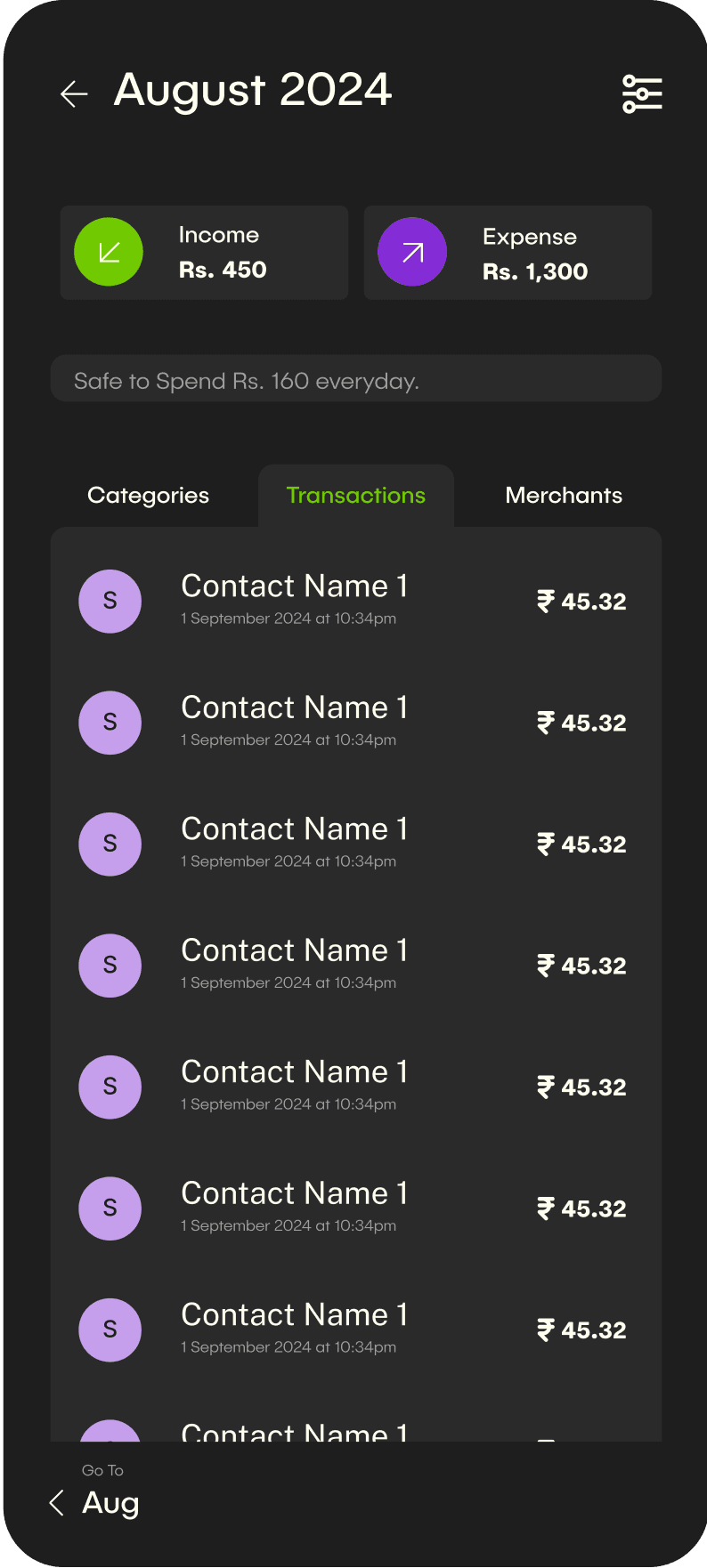The width and height of the screenshot is (707, 1568).
Task: Tap the third contact's S avatar
Action: [110, 845]
